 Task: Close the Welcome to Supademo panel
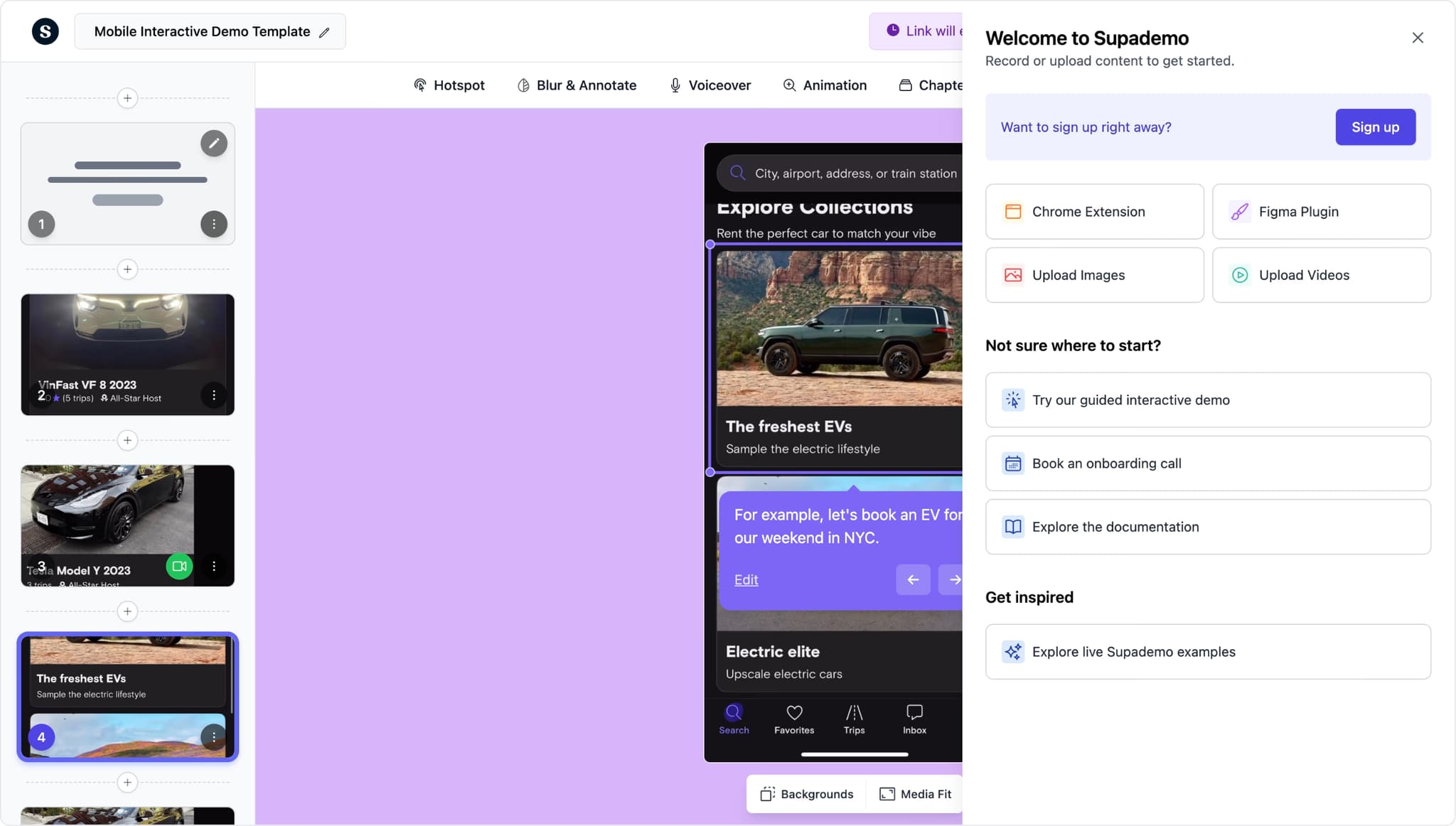(1417, 38)
